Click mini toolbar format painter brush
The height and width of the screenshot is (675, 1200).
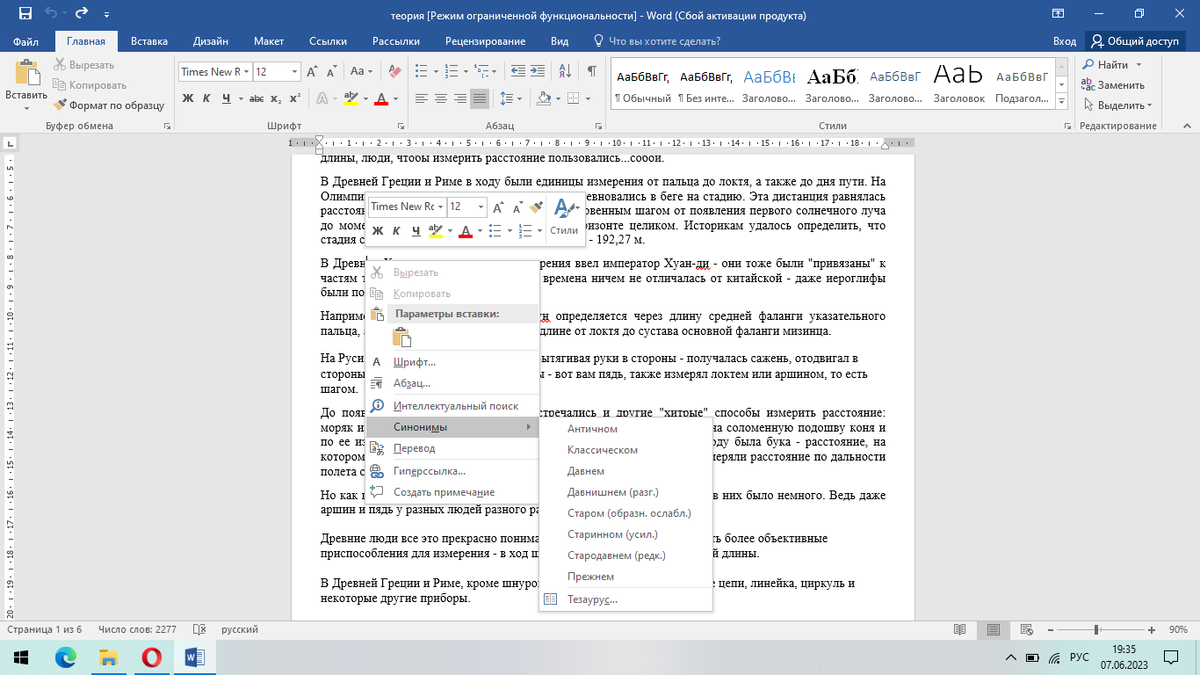[x=535, y=206]
